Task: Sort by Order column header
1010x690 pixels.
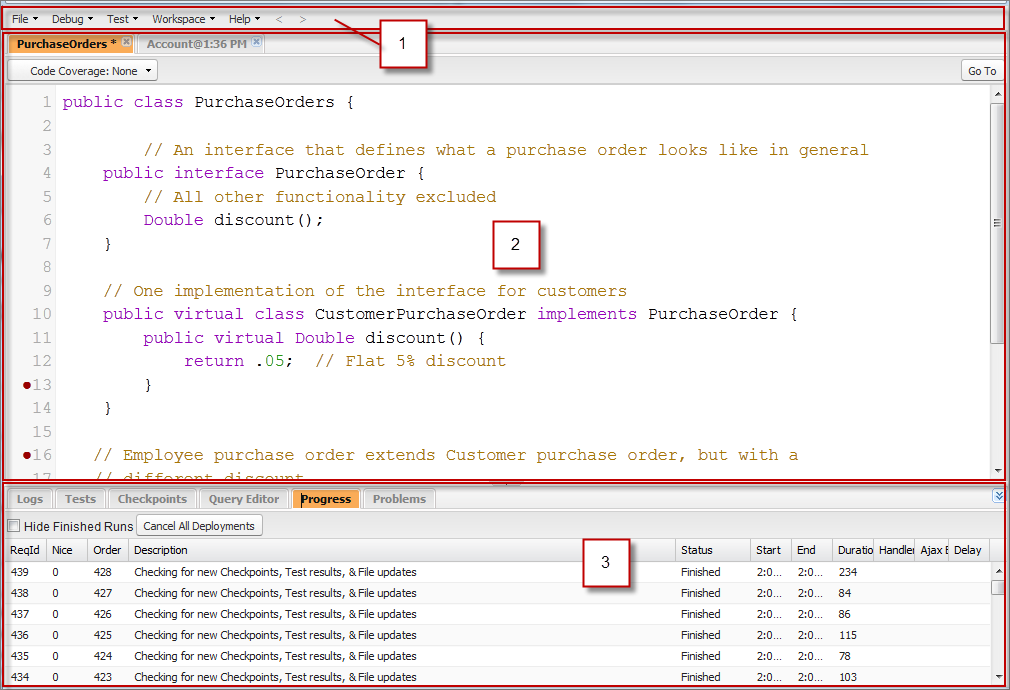Action: click(108, 550)
